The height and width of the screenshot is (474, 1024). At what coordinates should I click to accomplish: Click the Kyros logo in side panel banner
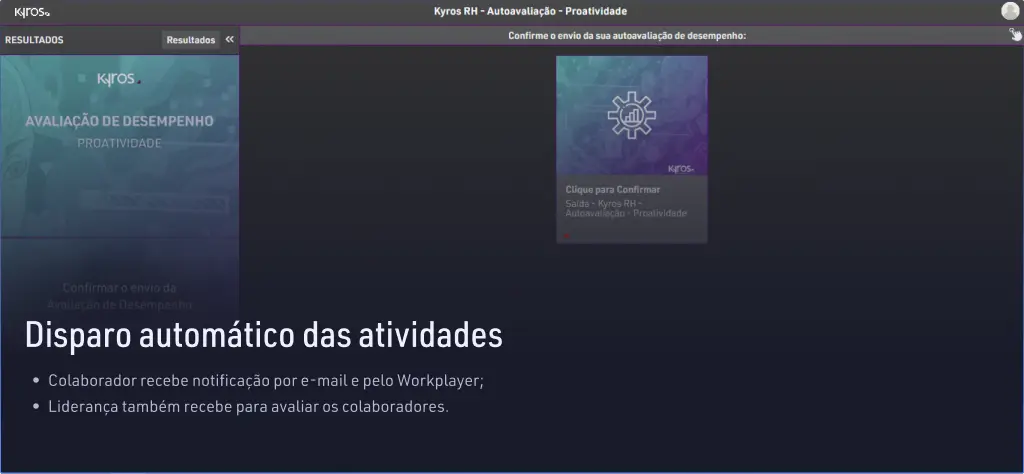click(x=119, y=79)
